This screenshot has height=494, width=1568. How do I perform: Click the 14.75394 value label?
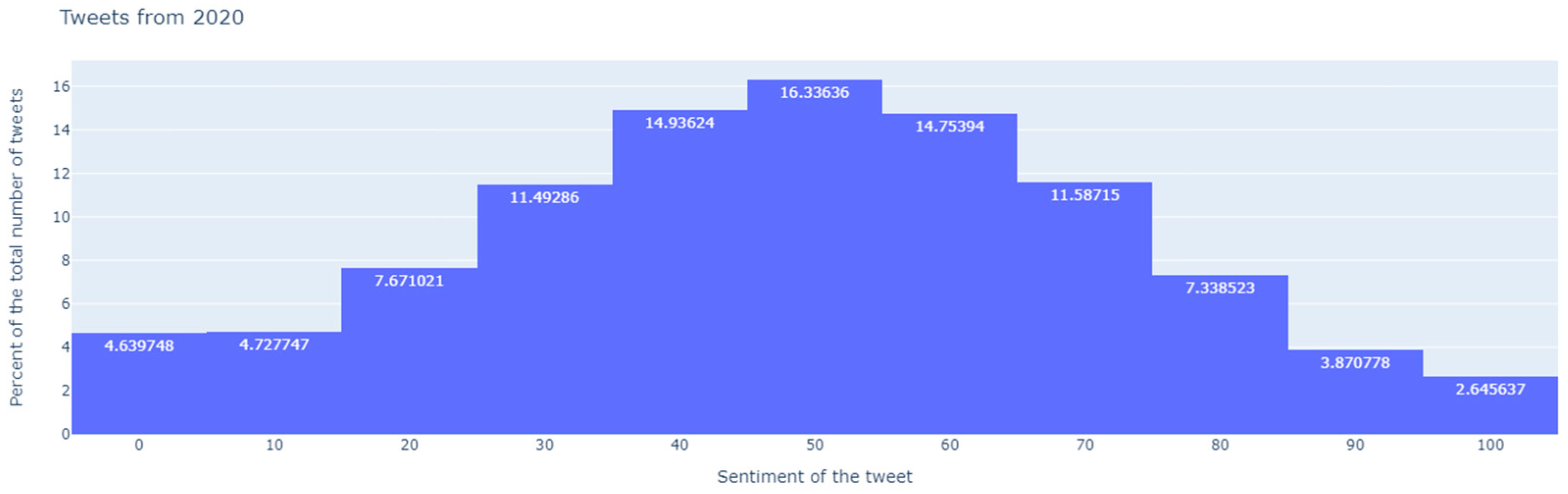[x=949, y=126]
